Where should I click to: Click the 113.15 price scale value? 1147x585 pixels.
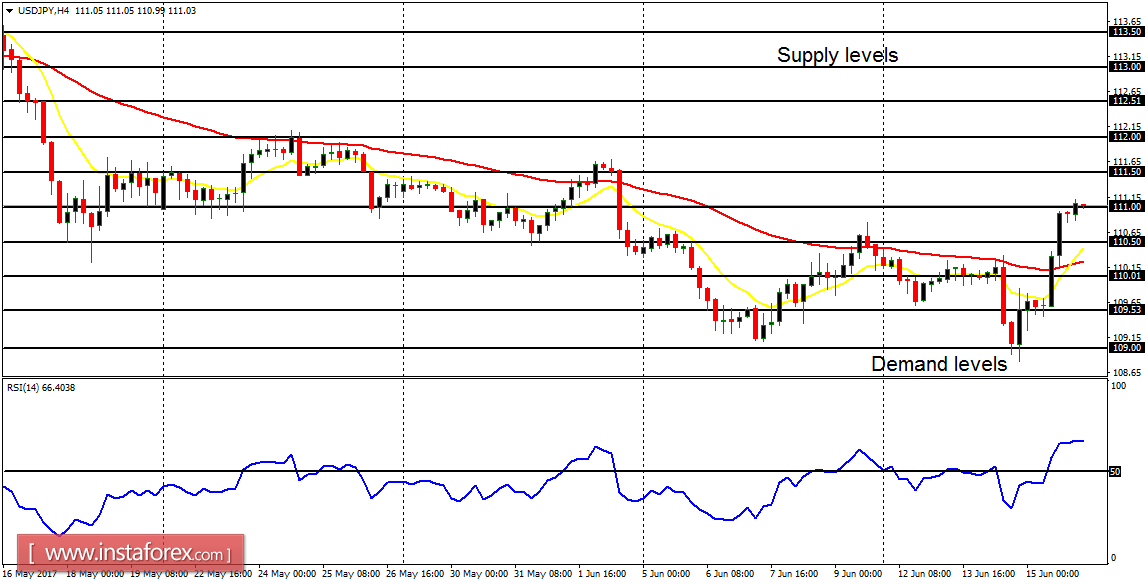click(1127, 56)
